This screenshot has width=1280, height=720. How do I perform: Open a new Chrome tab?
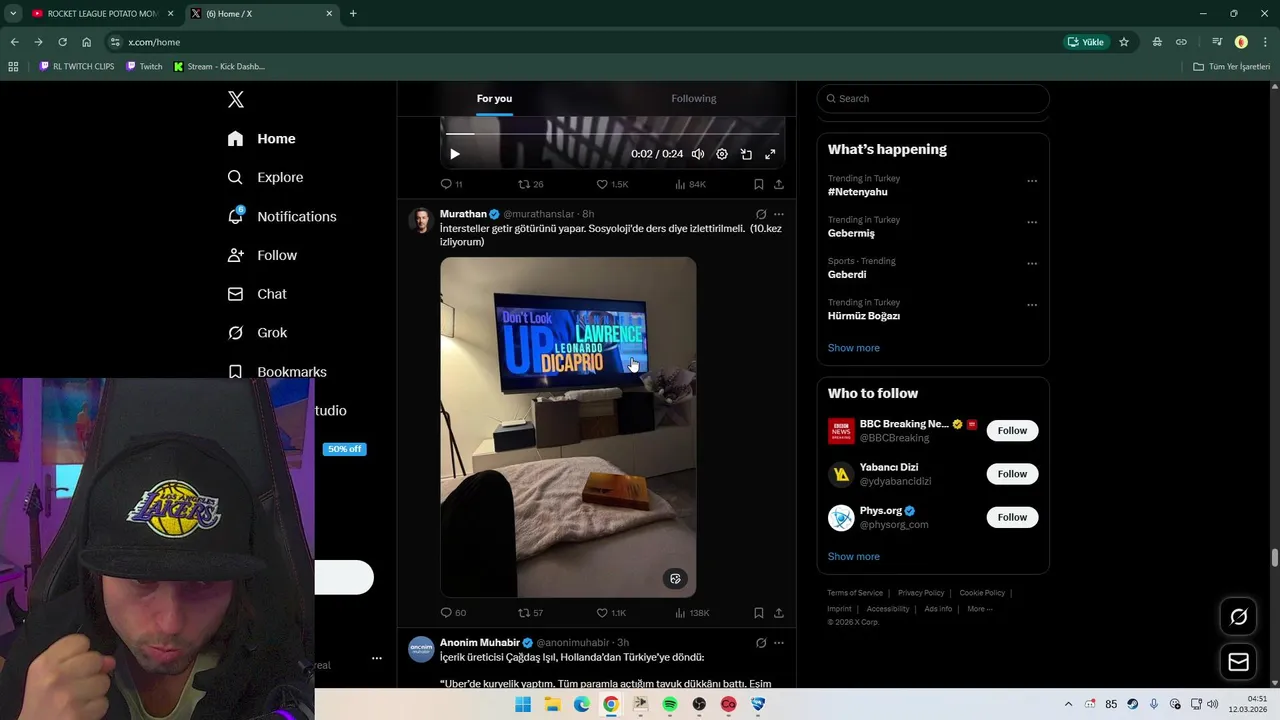click(x=353, y=14)
